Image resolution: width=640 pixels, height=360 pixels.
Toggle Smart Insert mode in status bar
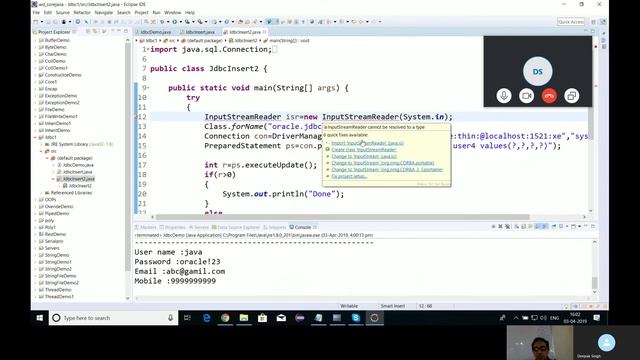(393, 306)
